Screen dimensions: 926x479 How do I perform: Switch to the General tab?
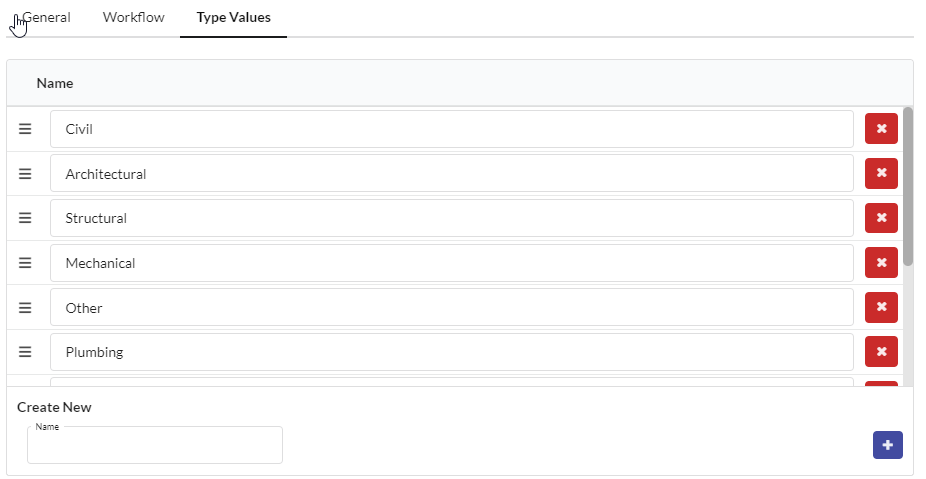46,18
